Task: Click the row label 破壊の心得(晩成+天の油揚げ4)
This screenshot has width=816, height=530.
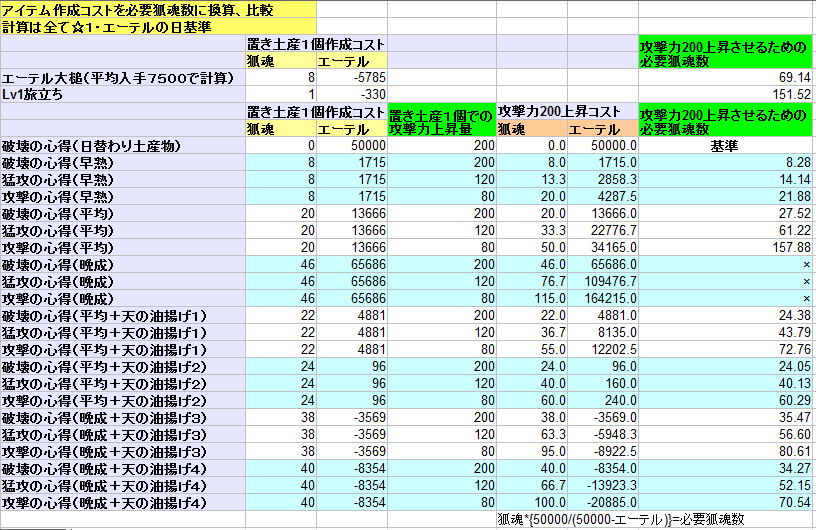Action: coord(123,469)
